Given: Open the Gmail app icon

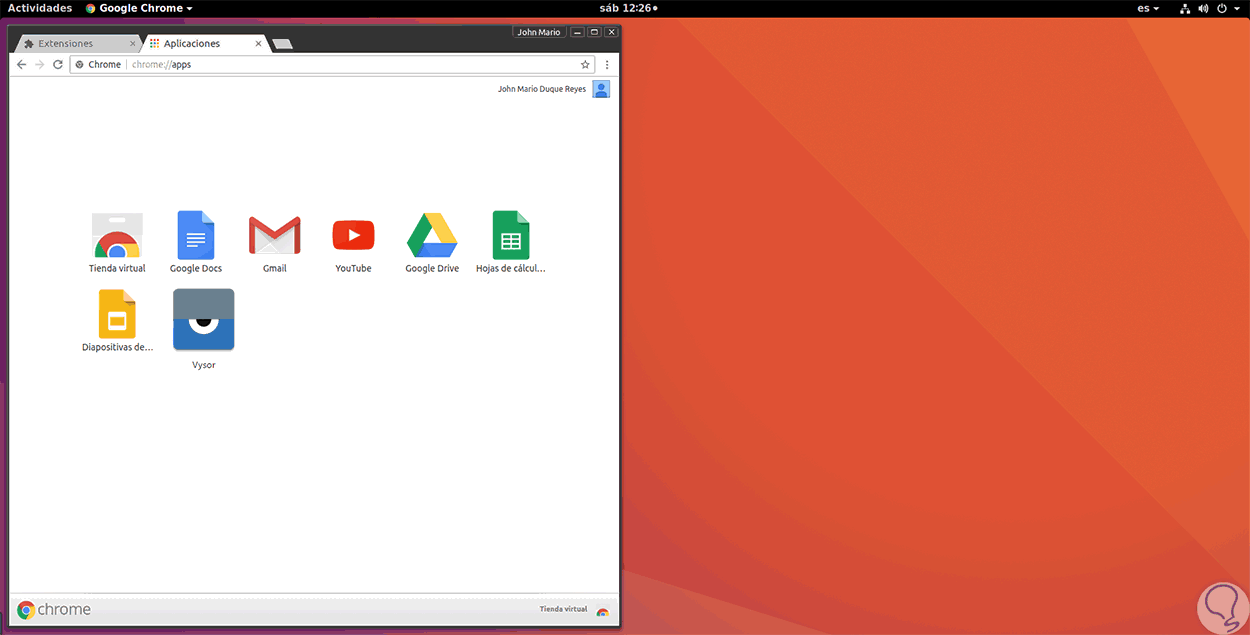Looking at the screenshot, I should [275, 236].
